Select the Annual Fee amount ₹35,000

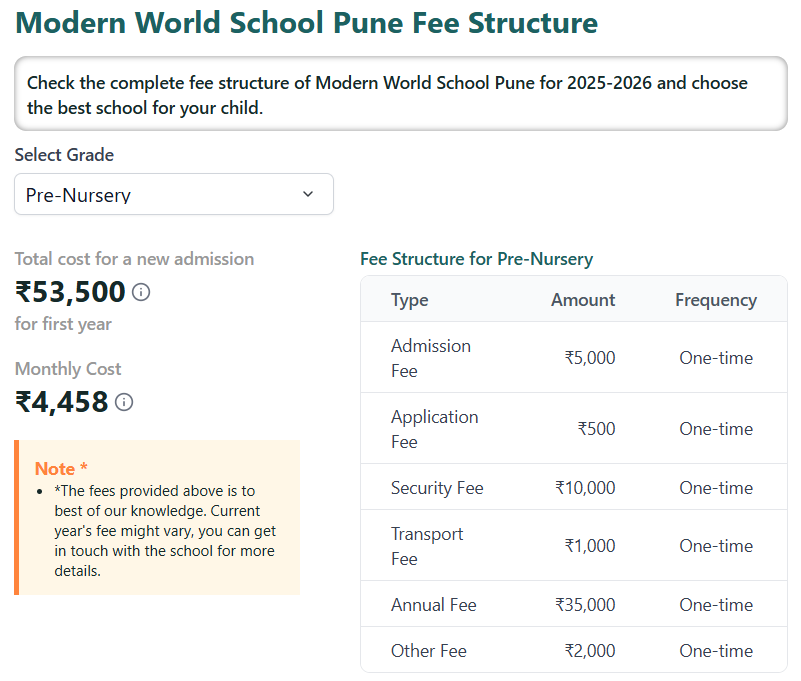pyautogui.click(x=588, y=605)
